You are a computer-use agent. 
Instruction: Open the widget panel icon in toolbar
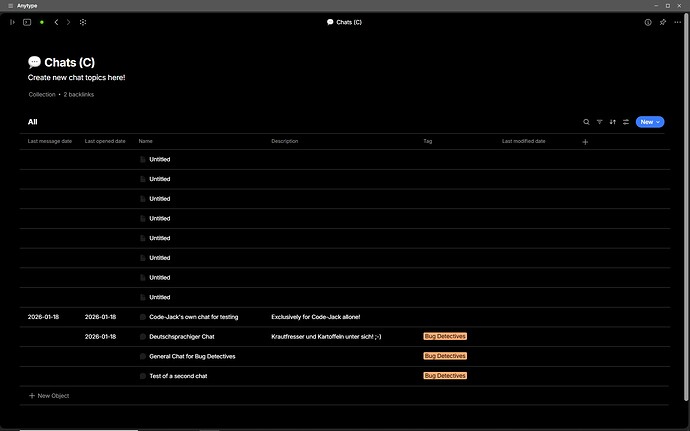[x=27, y=22]
